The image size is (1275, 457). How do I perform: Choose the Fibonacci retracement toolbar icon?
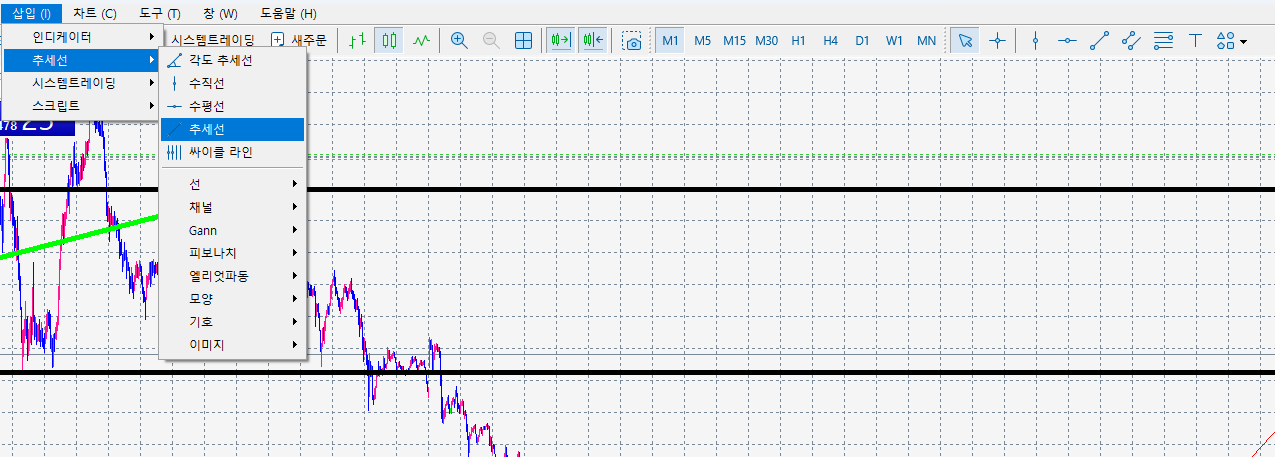(1163, 41)
